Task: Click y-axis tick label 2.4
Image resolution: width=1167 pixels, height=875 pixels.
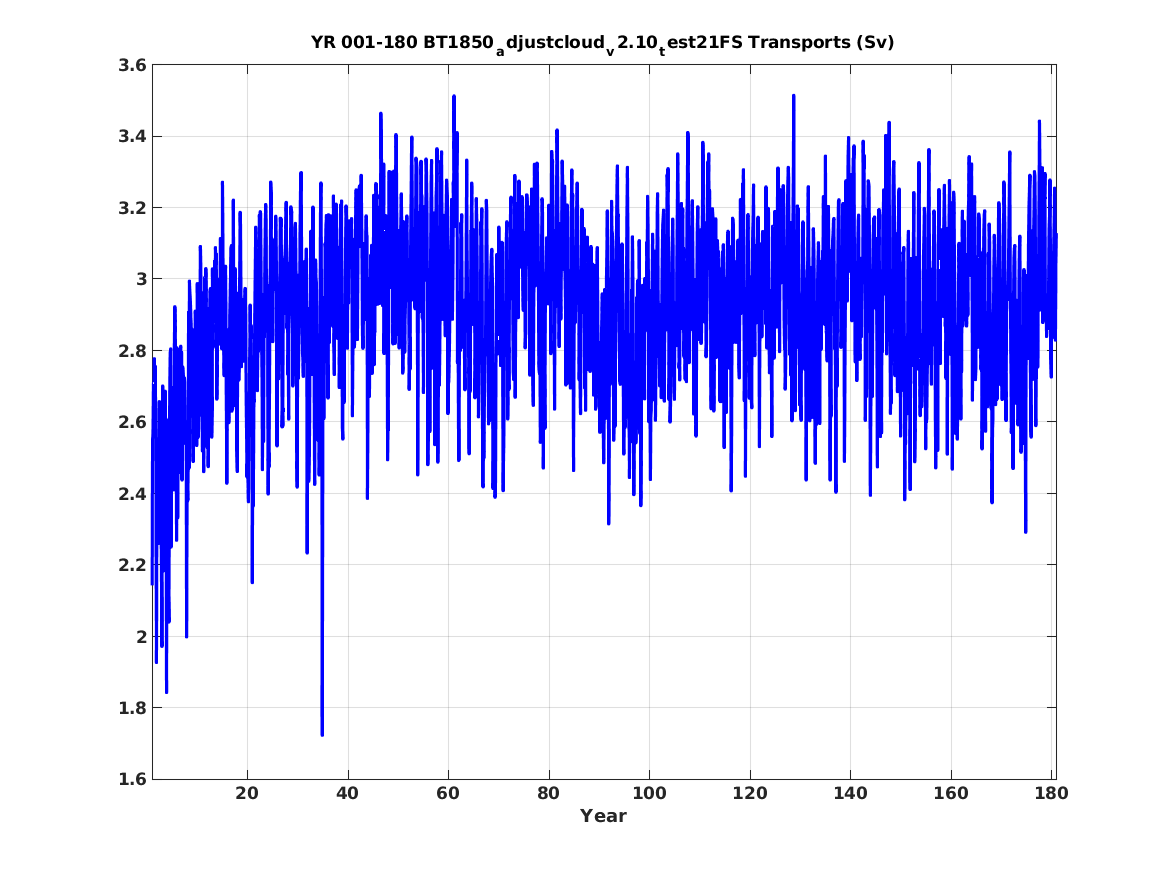Action: click(132, 494)
